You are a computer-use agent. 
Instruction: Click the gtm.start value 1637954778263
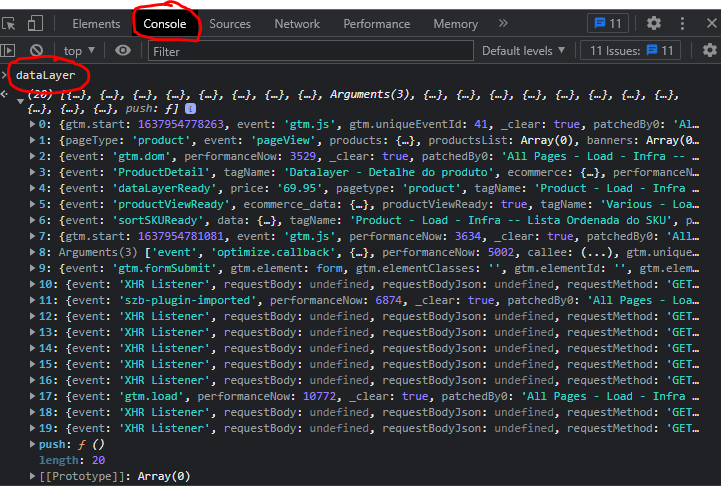click(181, 124)
